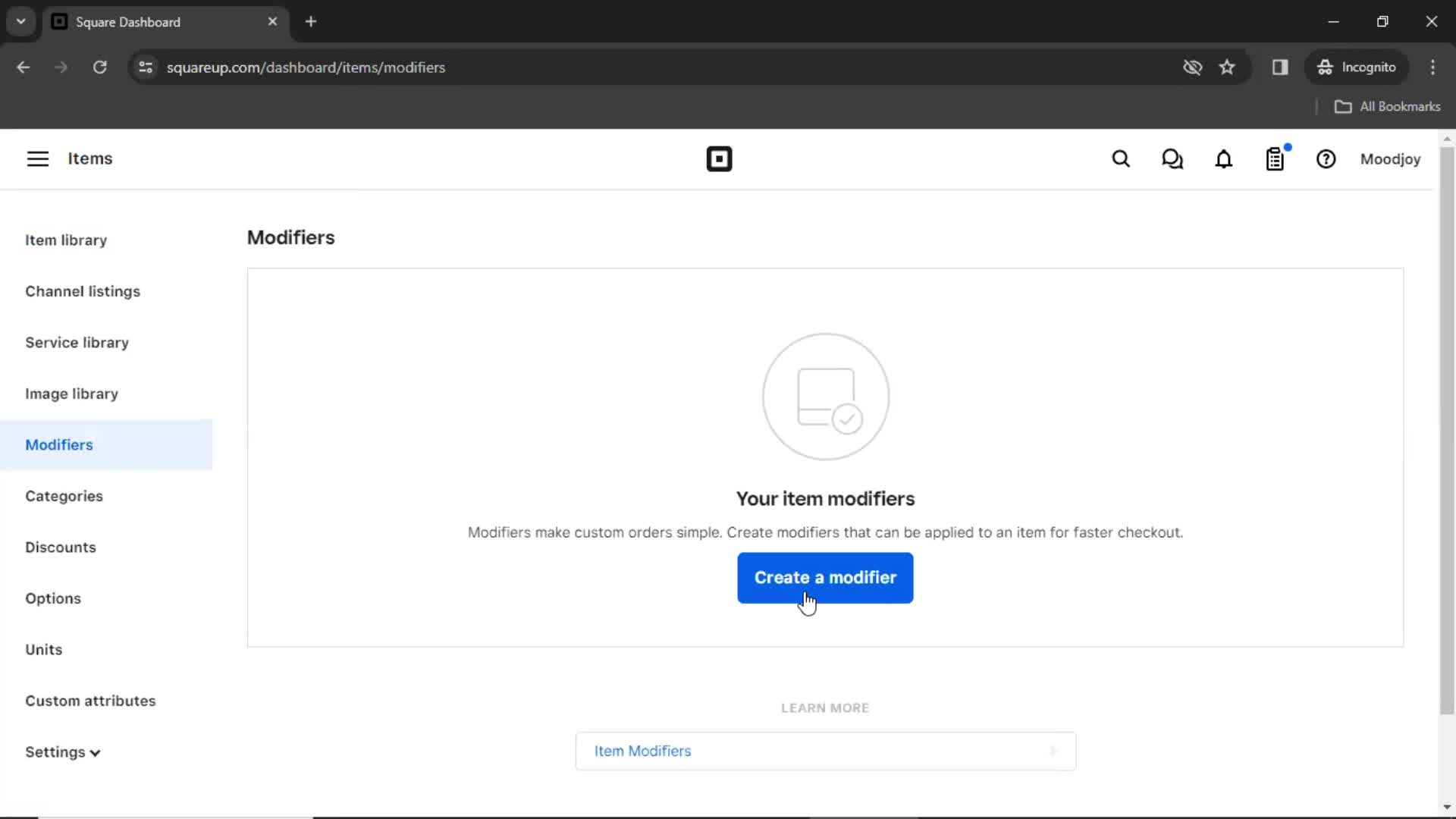Click the Square logo icon in header
The image size is (1456, 819).
coord(719,159)
